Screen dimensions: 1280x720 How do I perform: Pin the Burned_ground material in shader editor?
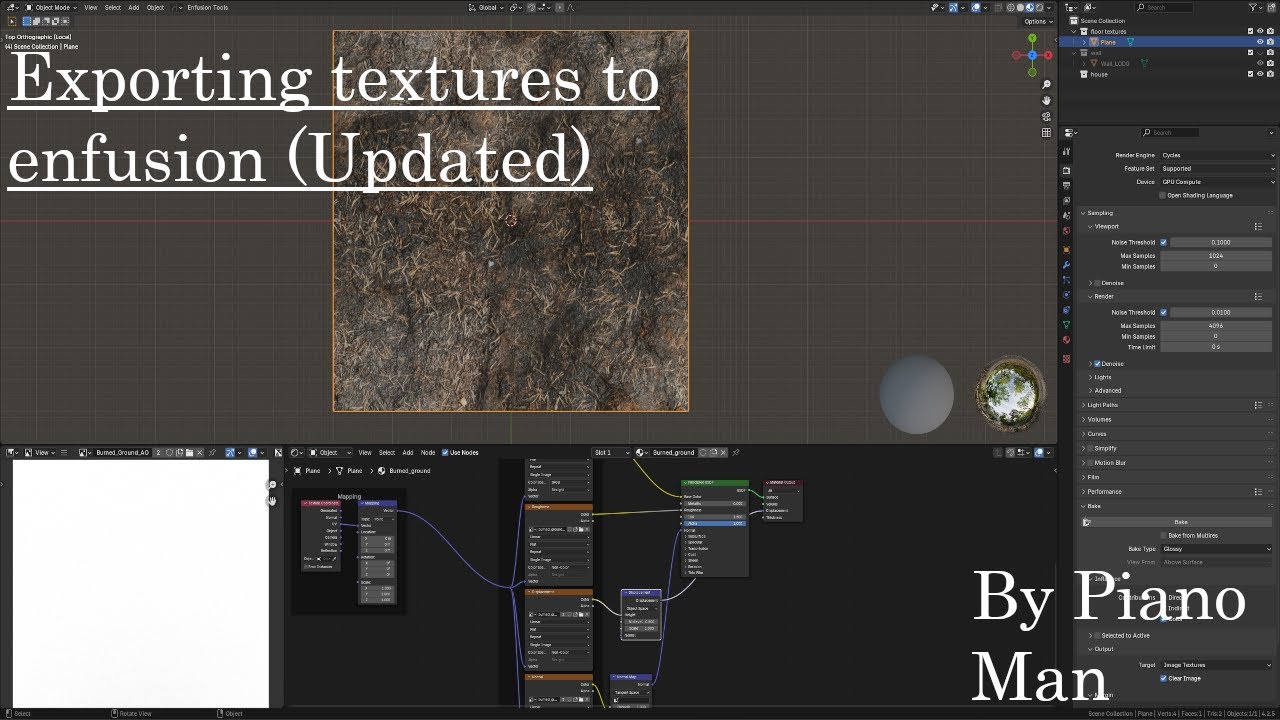tap(736, 453)
